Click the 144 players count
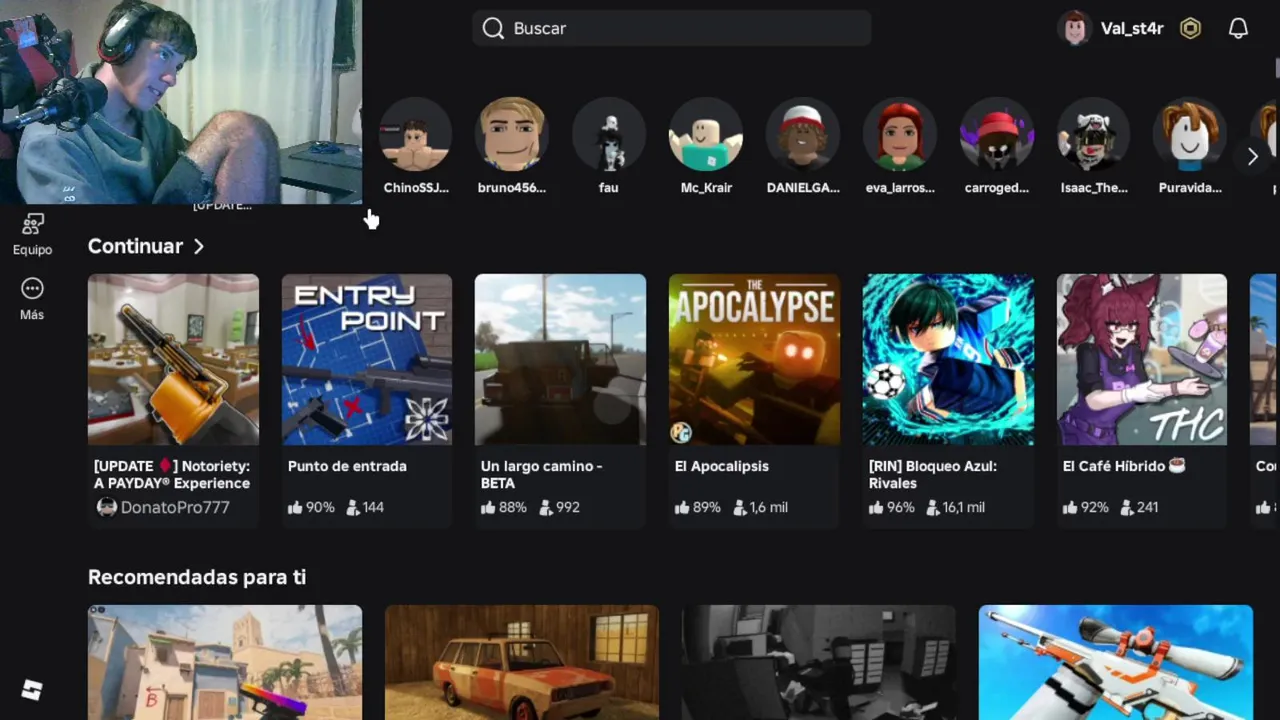The width and height of the screenshot is (1280, 720). tap(365, 507)
